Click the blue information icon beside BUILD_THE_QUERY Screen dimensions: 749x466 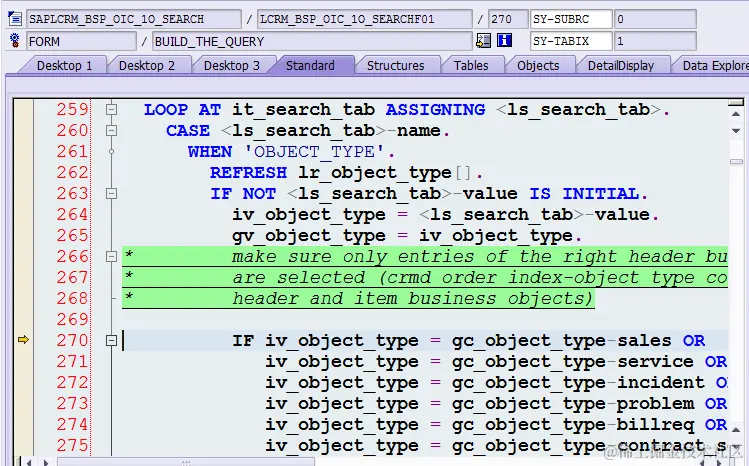coord(504,41)
